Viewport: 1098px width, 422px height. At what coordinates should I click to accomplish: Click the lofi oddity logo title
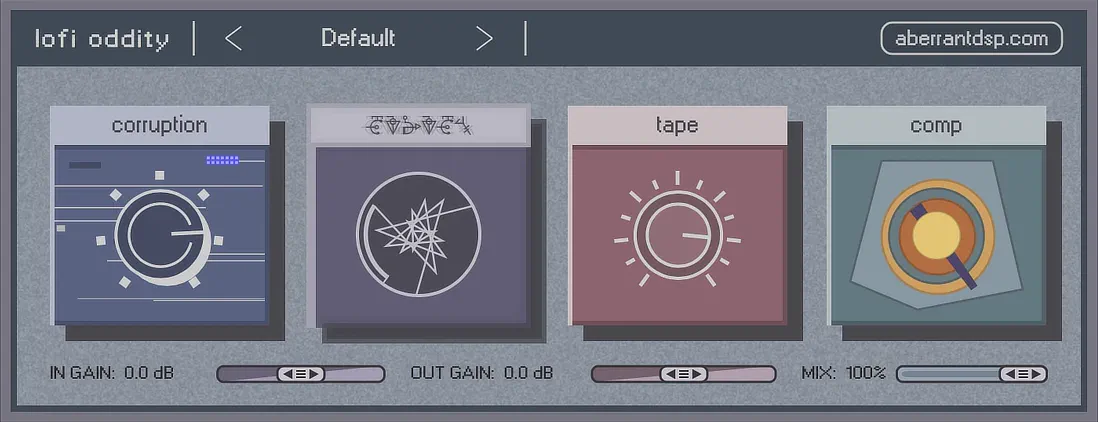click(x=102, y=38)
